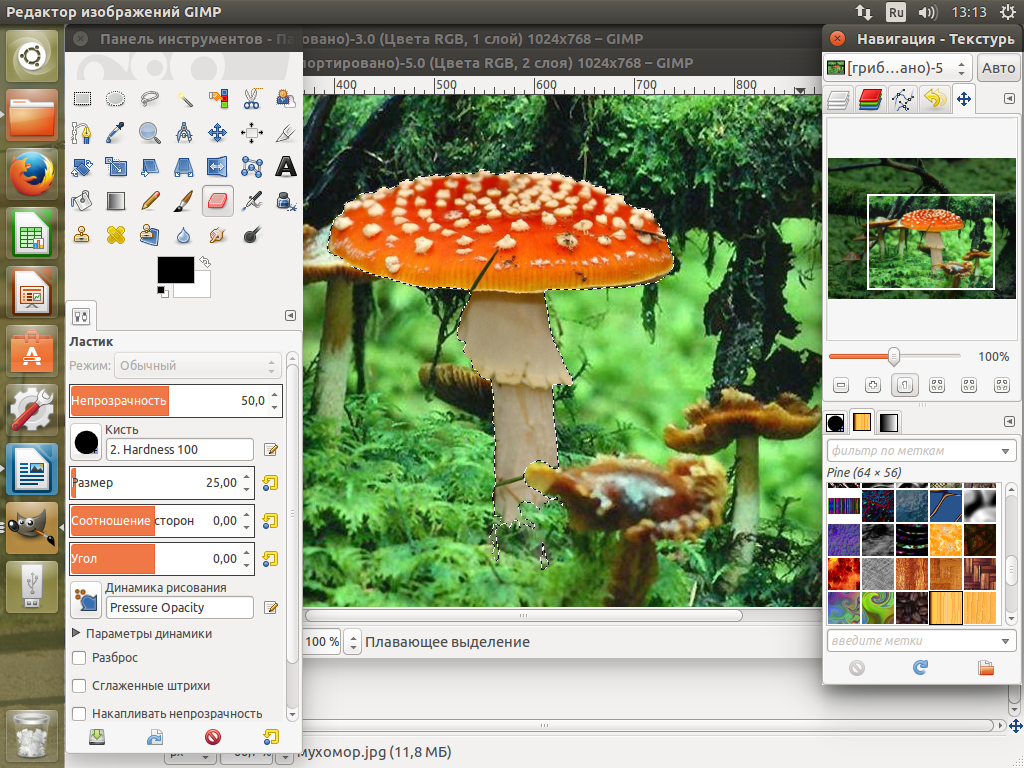Image resolution: width=1024 pixels, height=768 pixels.
Task: Select the Fuzzy Select magic wand tool
Action: 184,99
